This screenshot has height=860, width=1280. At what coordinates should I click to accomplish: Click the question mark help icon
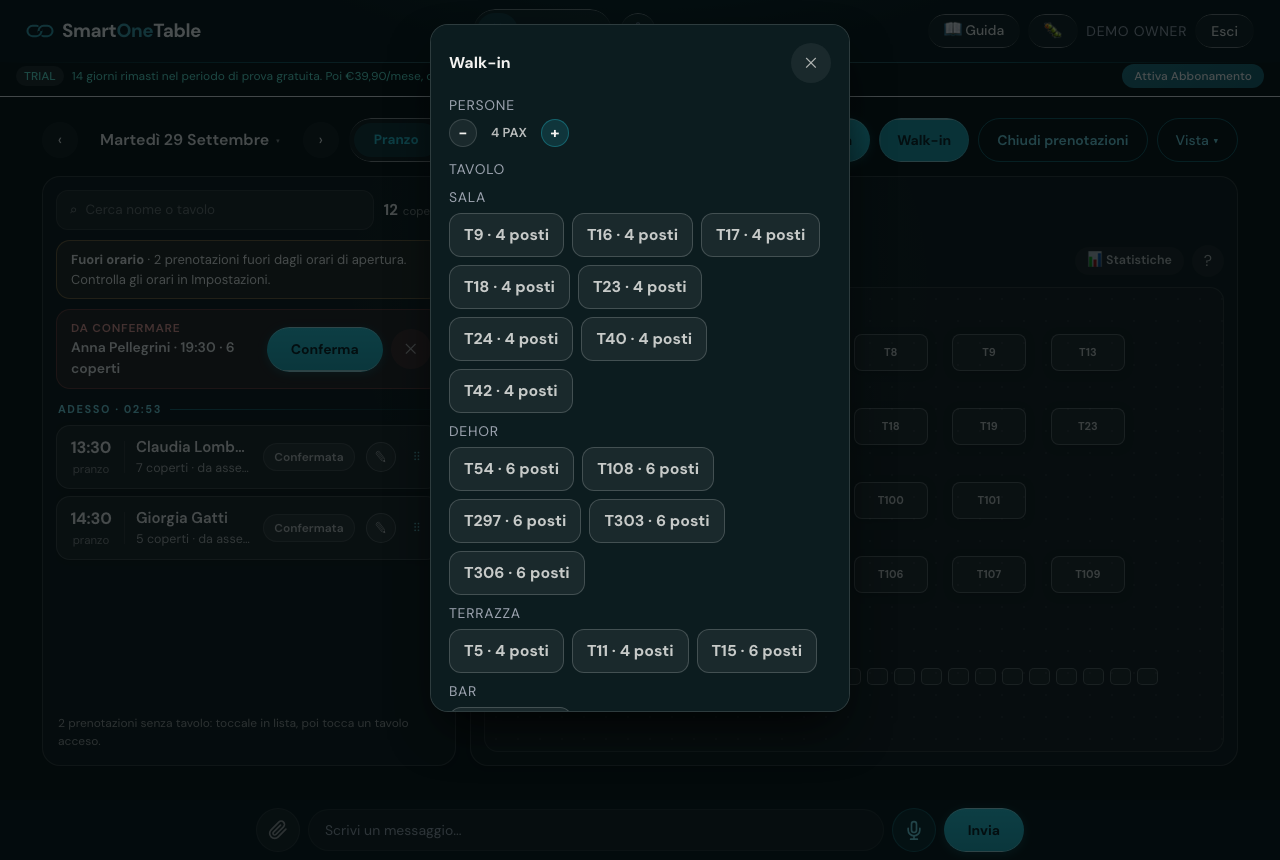coord(1207,260)
